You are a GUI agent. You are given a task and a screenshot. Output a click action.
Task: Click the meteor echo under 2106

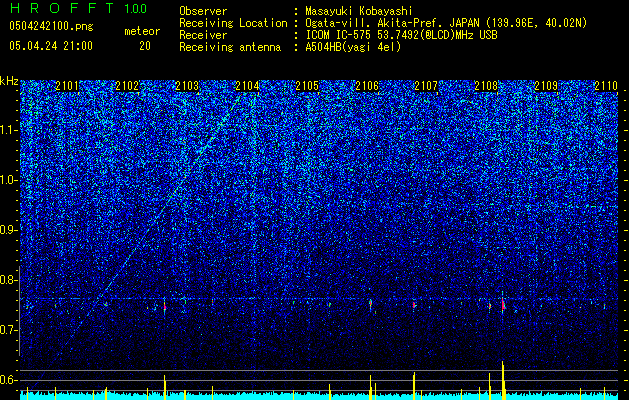[370, 303]
